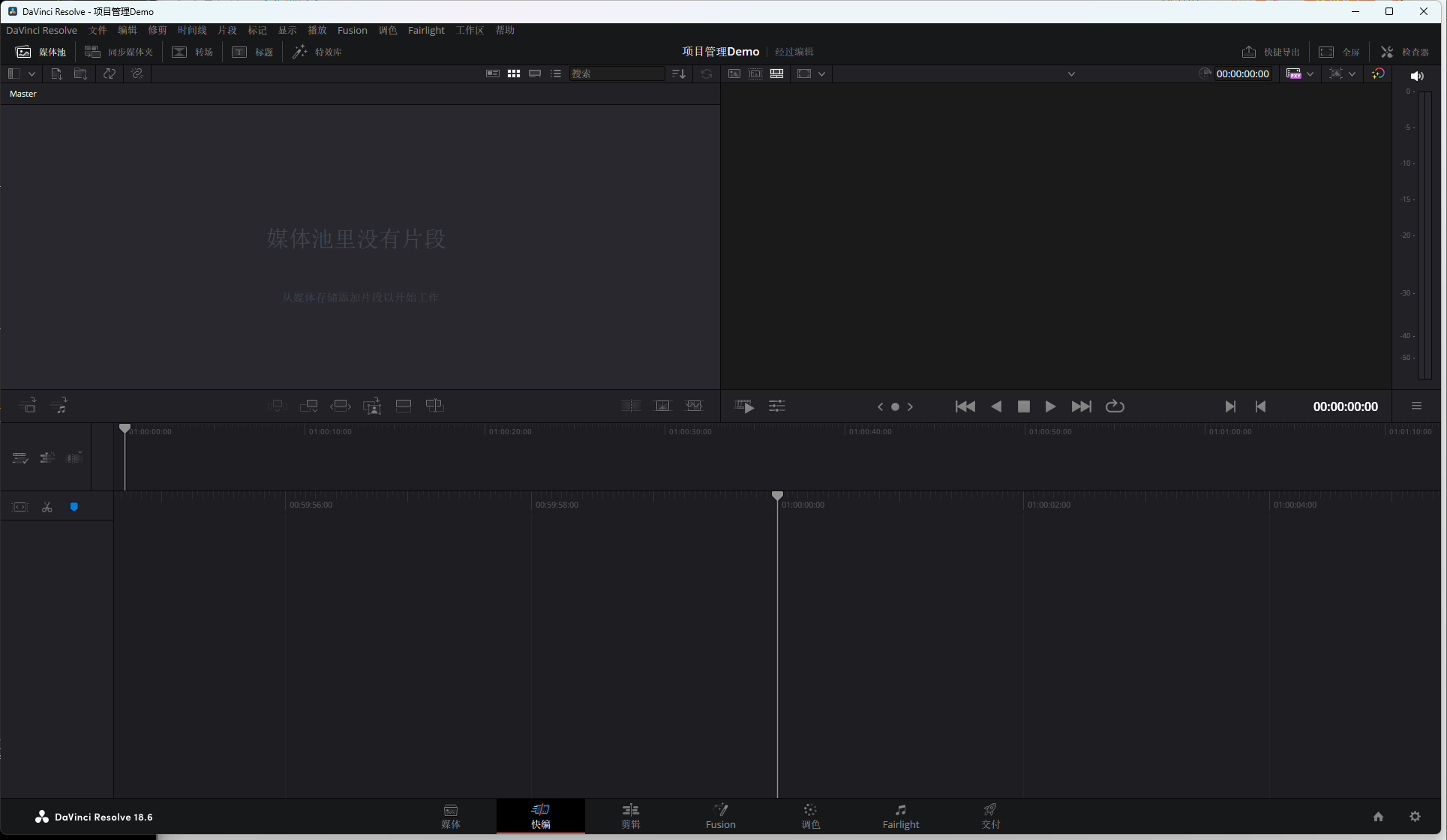Expand the clip name dropdown above viewer
This screenshot has width=1447, height=840.
1071,73
